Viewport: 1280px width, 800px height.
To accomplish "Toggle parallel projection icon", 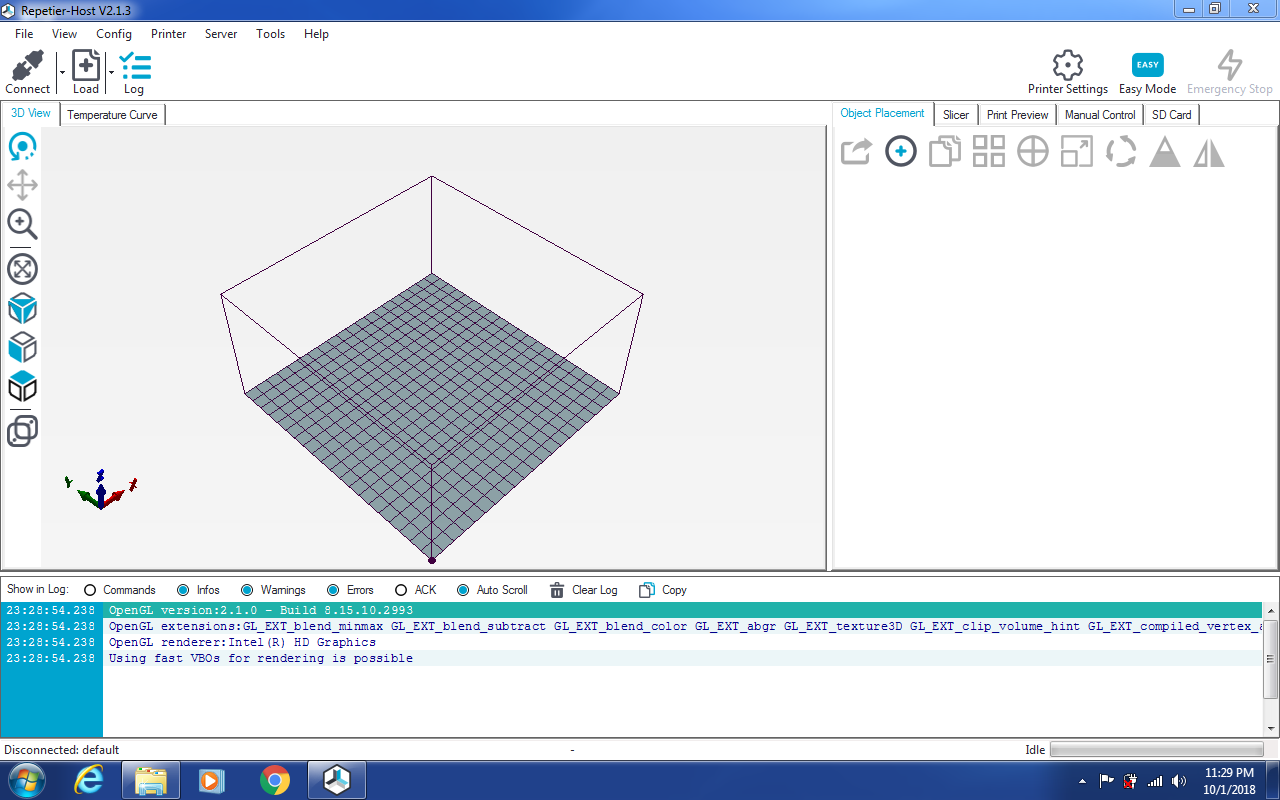I will coord(22,431).
